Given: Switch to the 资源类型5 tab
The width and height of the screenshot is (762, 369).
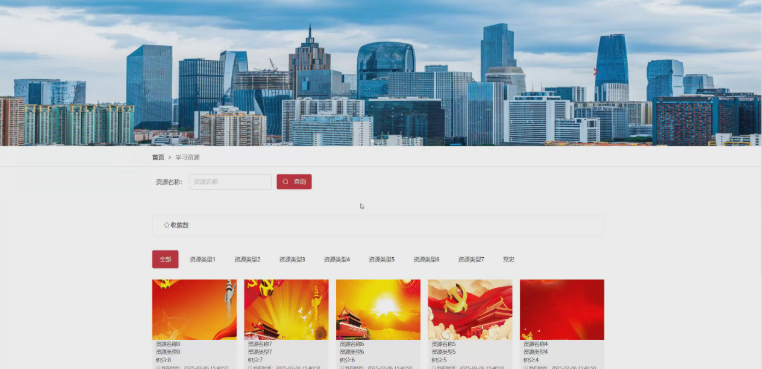Looking at the screenshot, I should (x=381, y=260).
